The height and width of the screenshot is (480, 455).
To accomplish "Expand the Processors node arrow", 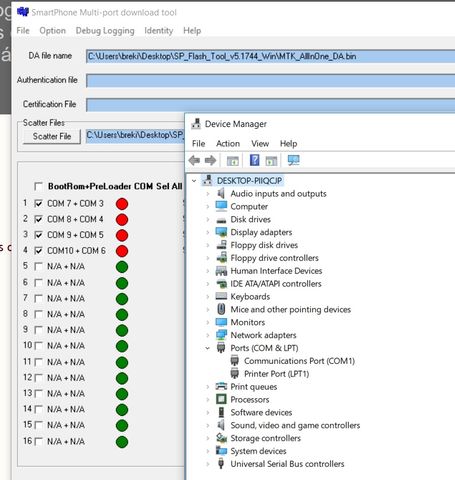I will 207,399.
